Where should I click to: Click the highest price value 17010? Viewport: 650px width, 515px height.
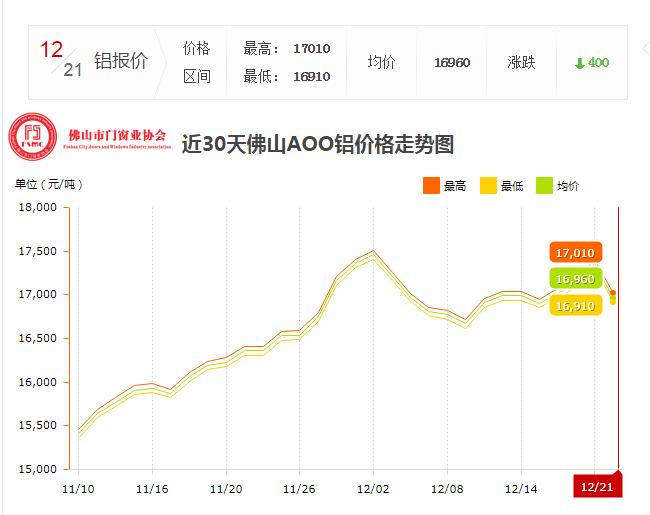pyautogui.click(x=312, y=49)
